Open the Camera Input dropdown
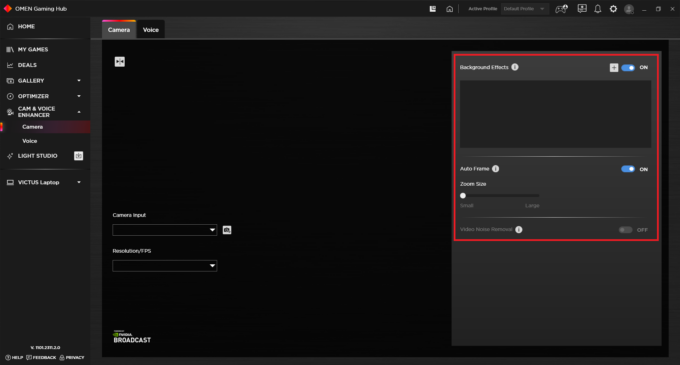 [x=165, y=230]
